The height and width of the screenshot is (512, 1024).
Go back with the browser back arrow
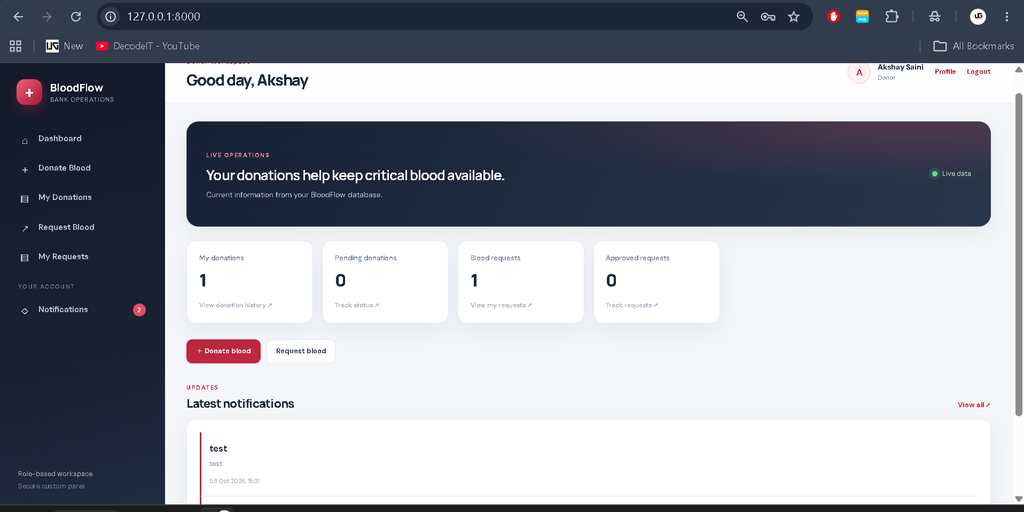pos(18,17)
